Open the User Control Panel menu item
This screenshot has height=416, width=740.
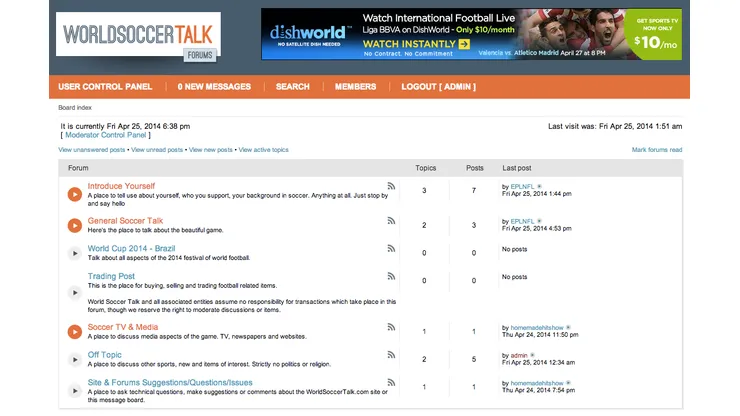coord(105,87)
